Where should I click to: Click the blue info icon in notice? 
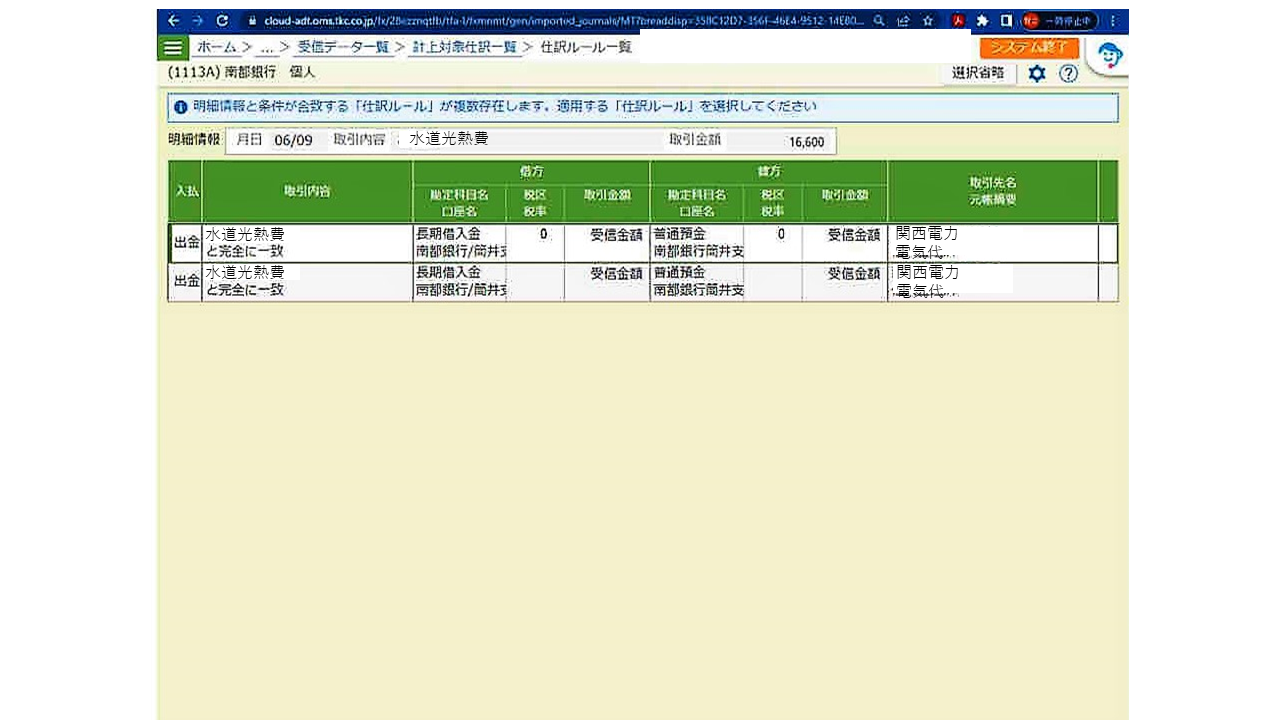coord(180,107)
